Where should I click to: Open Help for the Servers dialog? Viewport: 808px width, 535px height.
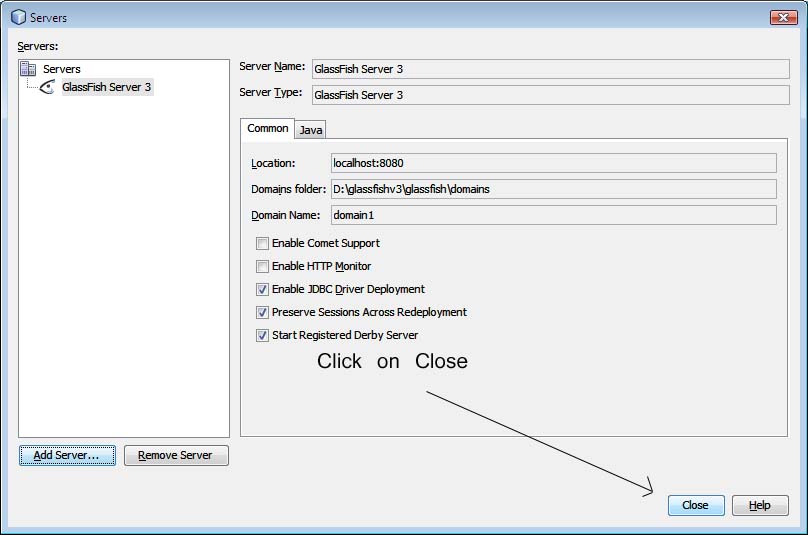[x=760, y=505]
